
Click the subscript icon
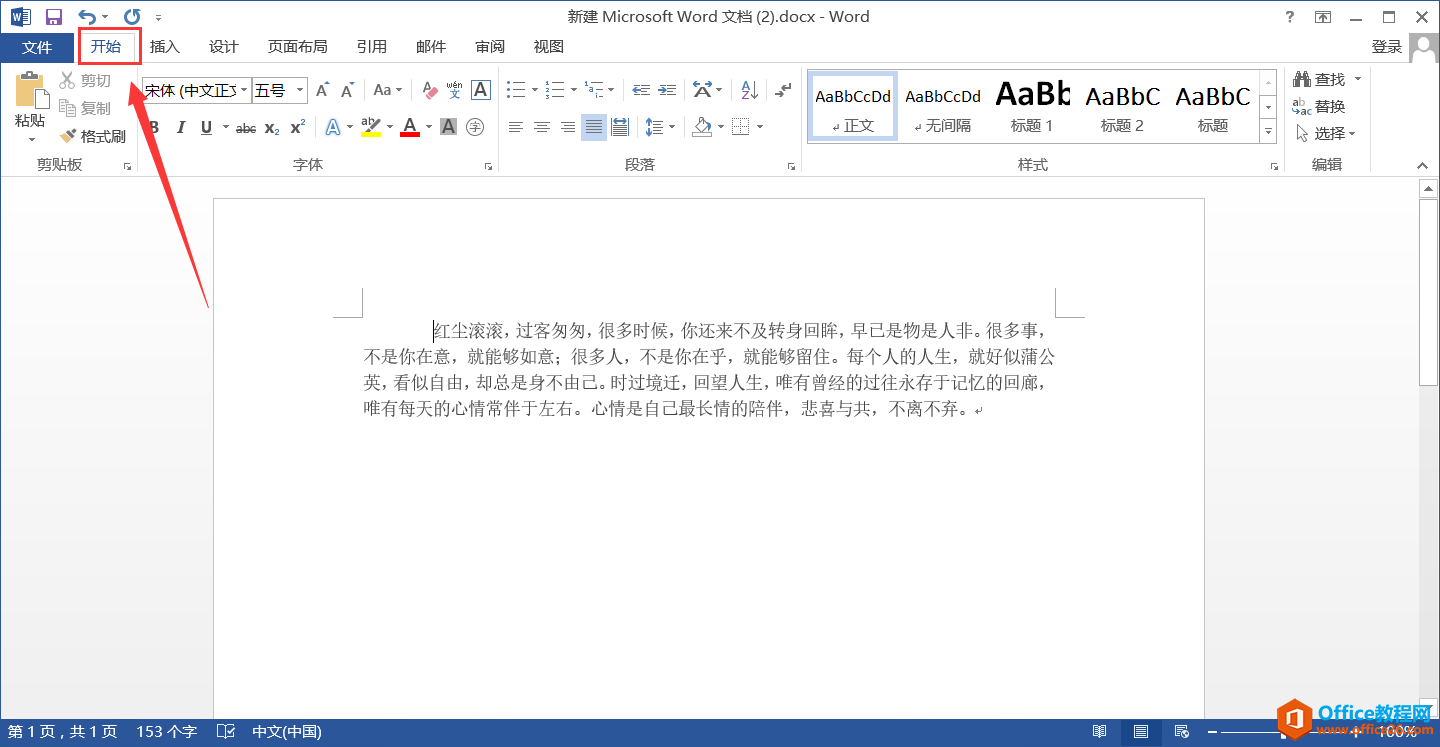click(272, 127)
